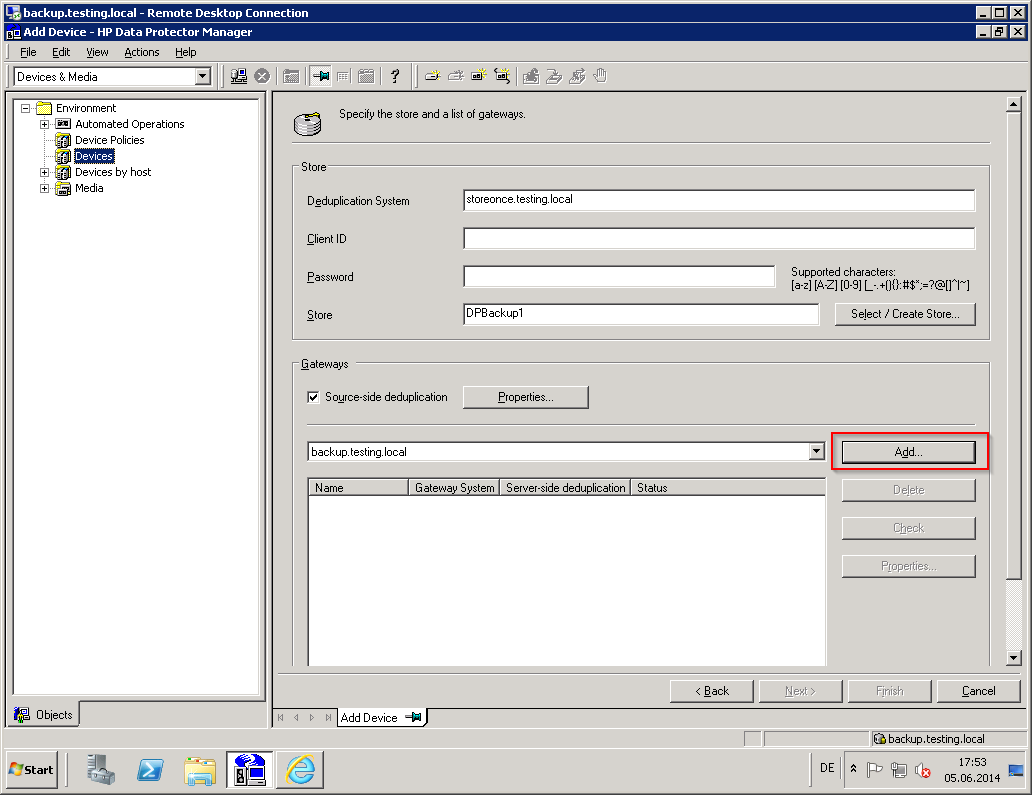Click the add device sparkle icon
This screenshot has width=1032, height=795.
pyautogui.click(x=432, y=76)
